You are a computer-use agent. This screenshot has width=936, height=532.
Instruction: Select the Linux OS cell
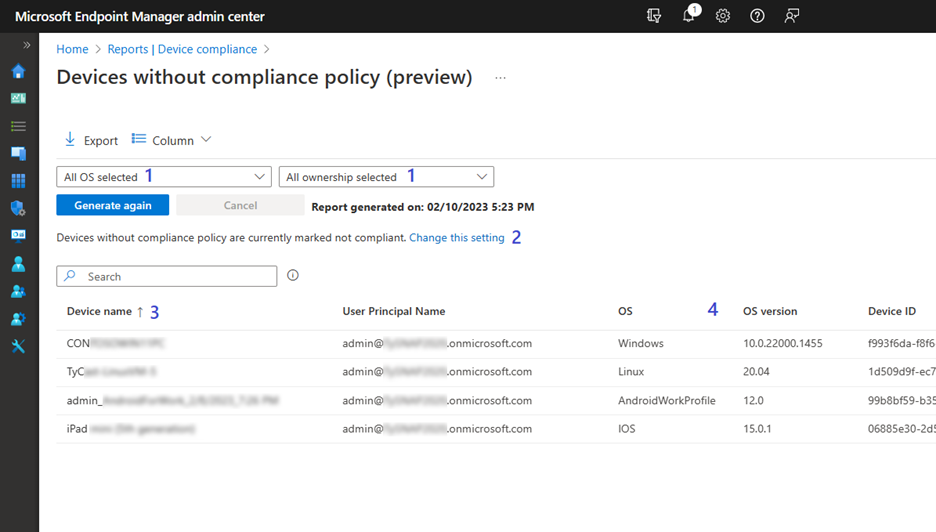(x=631, y=371)
